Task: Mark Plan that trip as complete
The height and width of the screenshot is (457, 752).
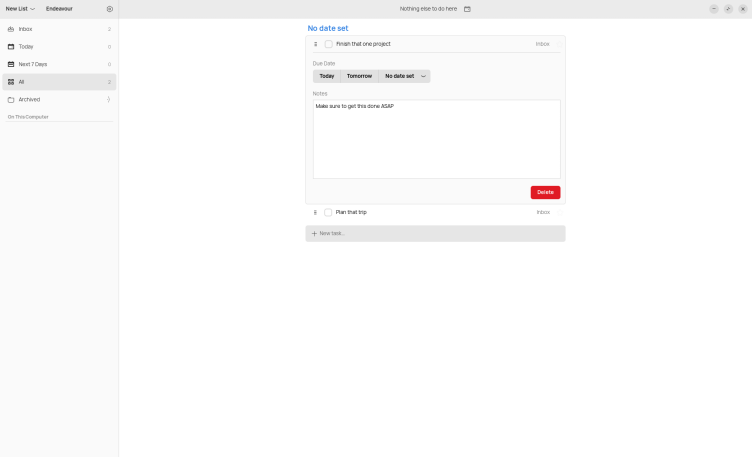Action: [328, 212]
